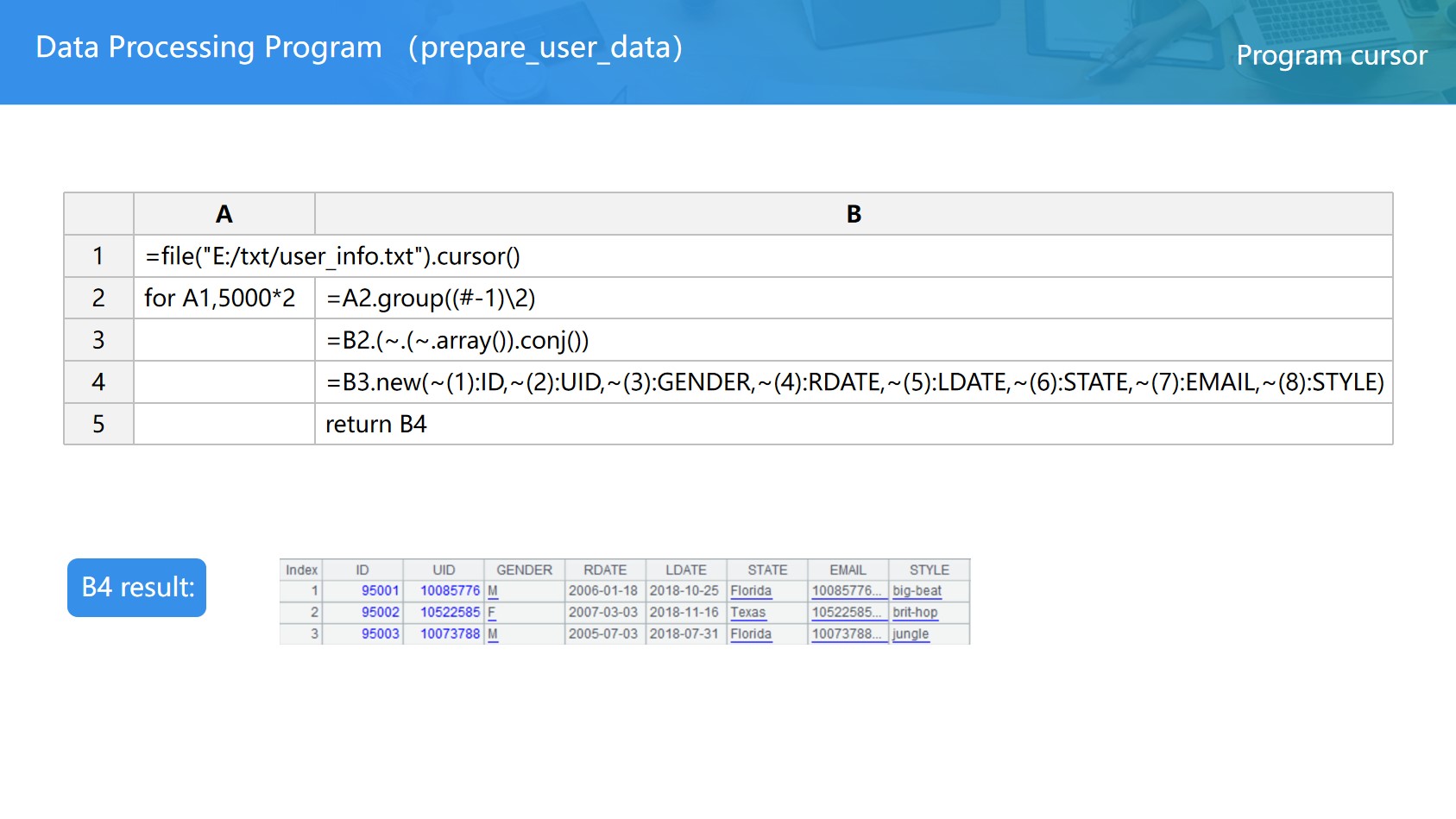
Task: Click row header 3 in the grid
Action: [98, 340]
